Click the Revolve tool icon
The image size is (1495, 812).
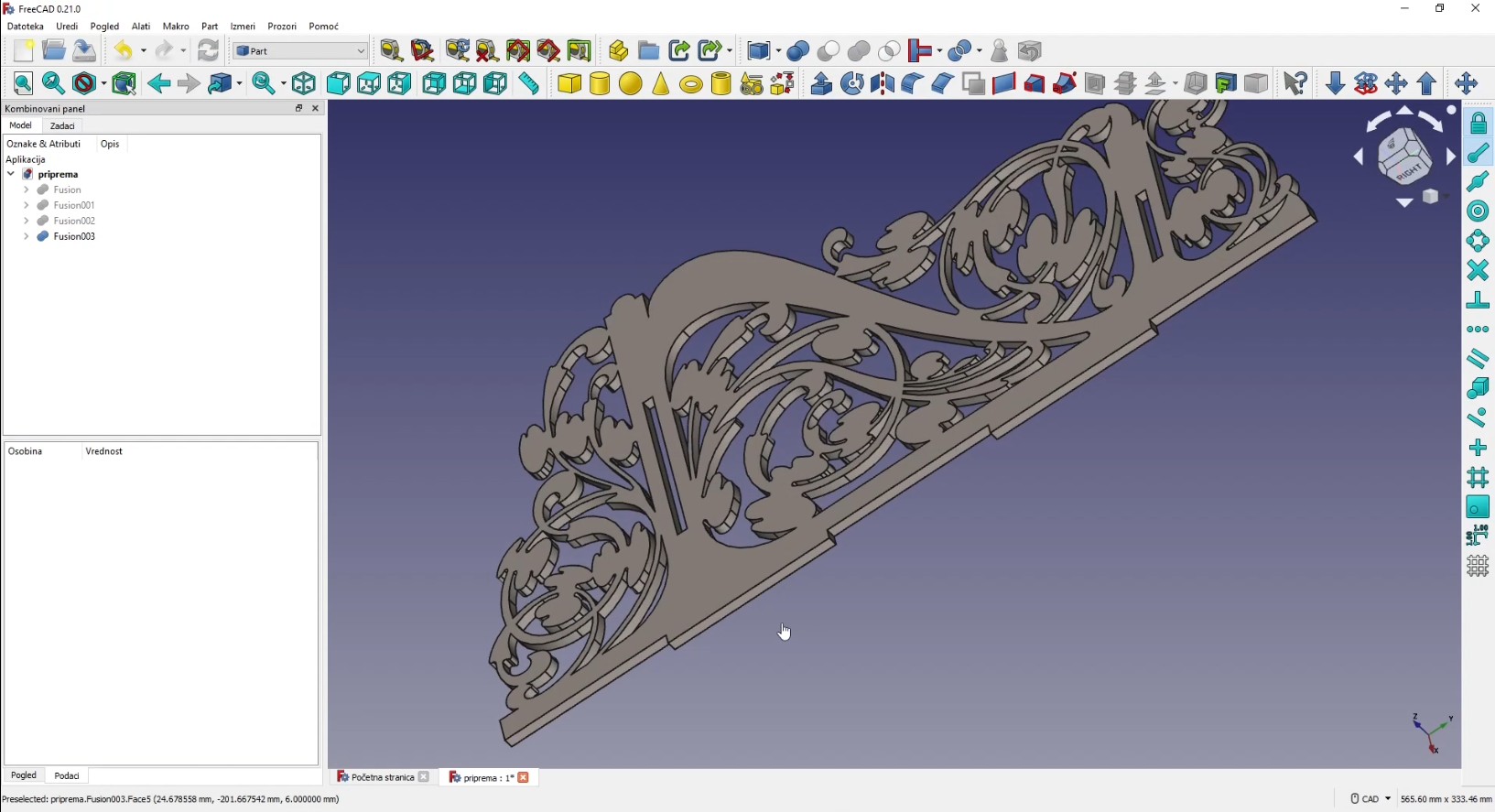852,83
